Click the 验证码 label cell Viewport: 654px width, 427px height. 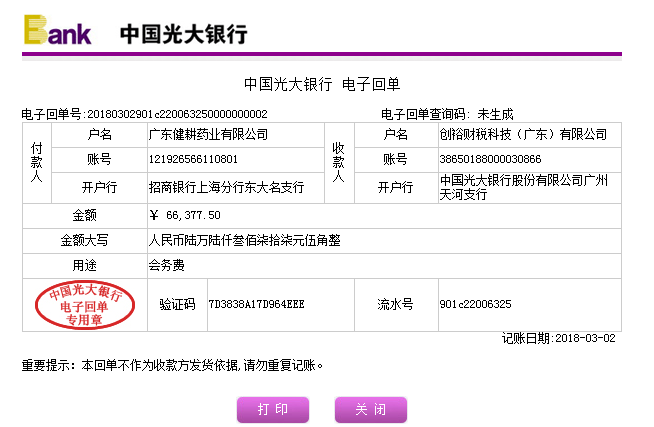[x=177, y=304]
